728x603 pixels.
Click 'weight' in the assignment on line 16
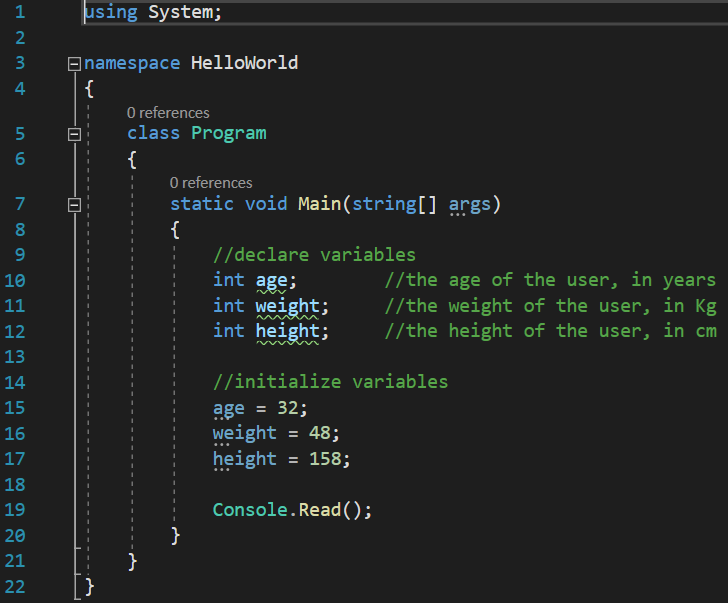coord(245,434)
